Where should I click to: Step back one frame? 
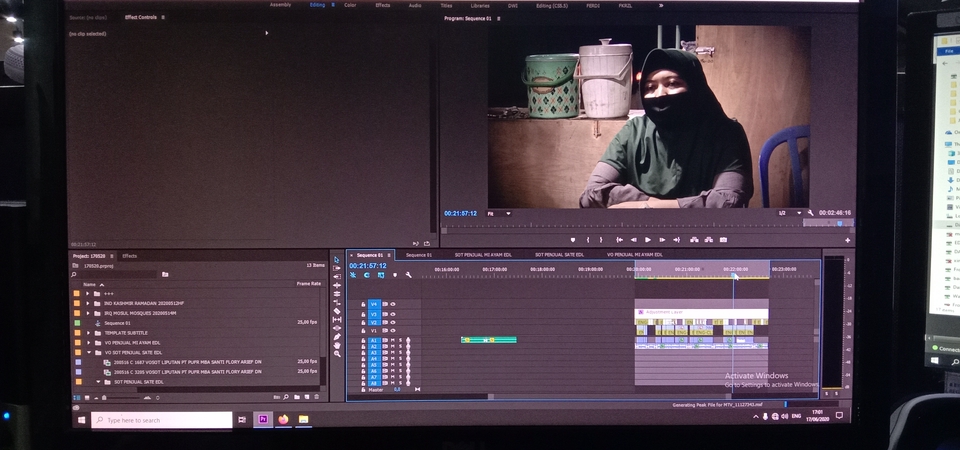click(634, 240)
